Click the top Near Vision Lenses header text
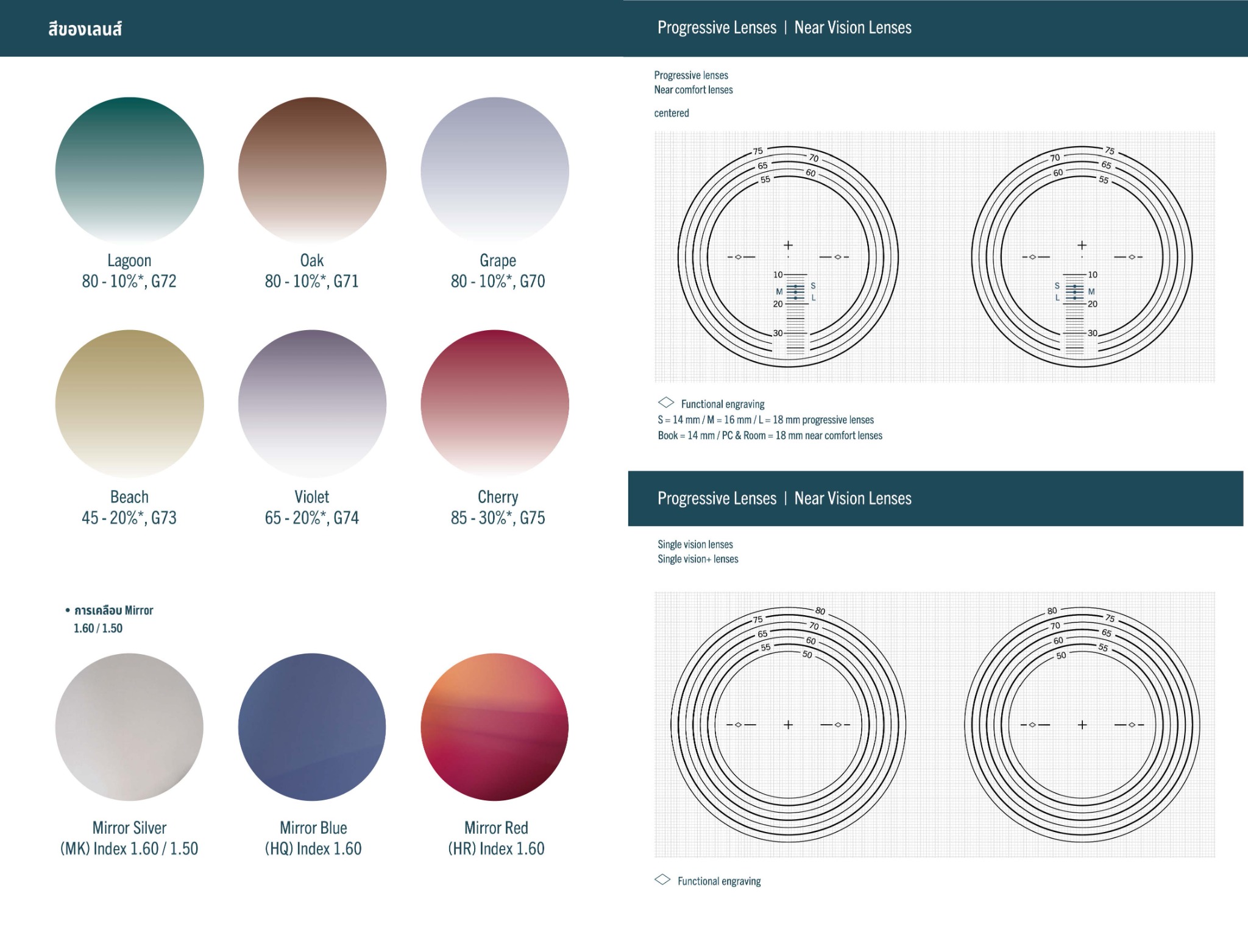1248x952 pixels. point(853,27)
